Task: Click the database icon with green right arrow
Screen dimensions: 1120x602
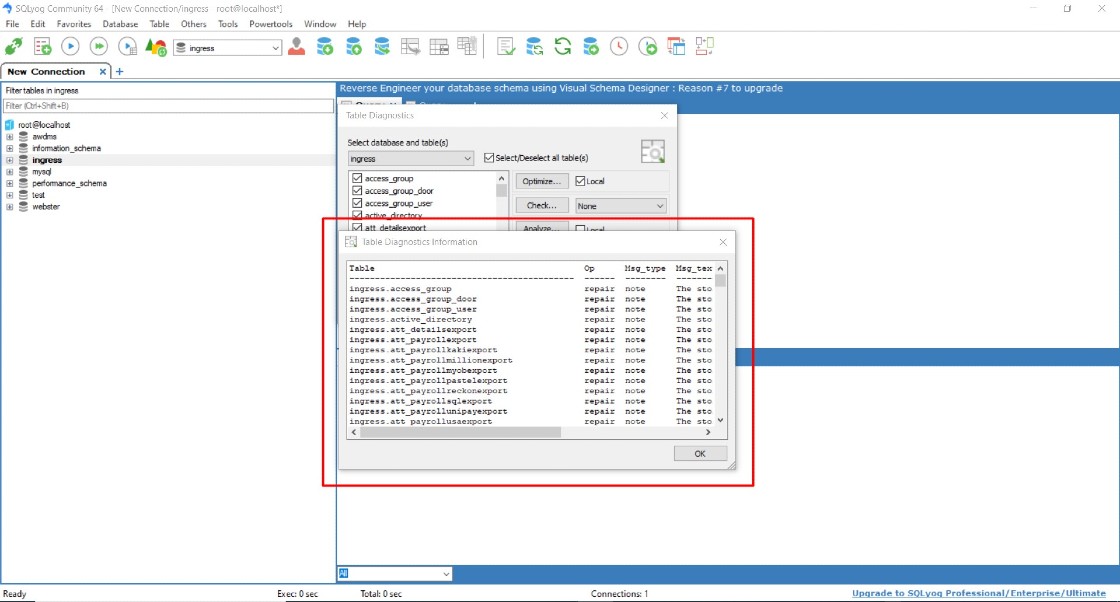Action: point(591,47)
